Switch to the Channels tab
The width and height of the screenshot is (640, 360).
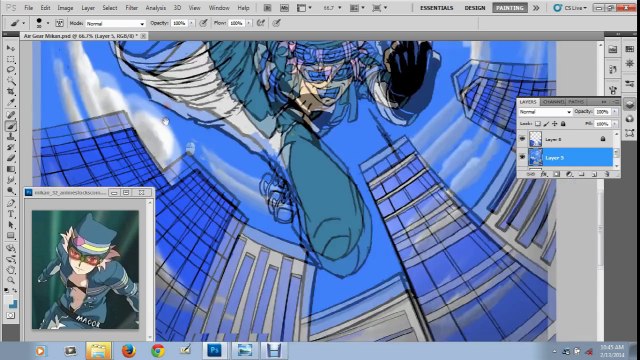(x=553, y=102)
